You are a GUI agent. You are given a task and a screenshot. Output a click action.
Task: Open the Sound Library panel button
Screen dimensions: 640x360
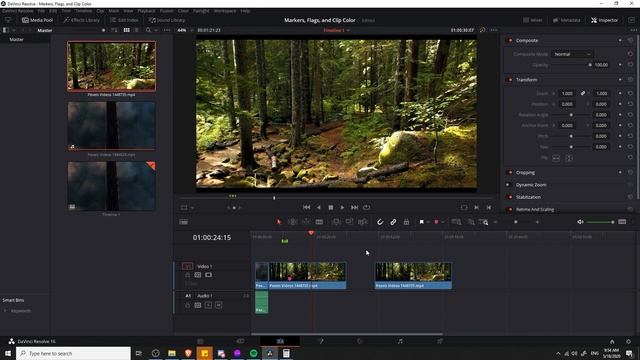pos(167,20)
